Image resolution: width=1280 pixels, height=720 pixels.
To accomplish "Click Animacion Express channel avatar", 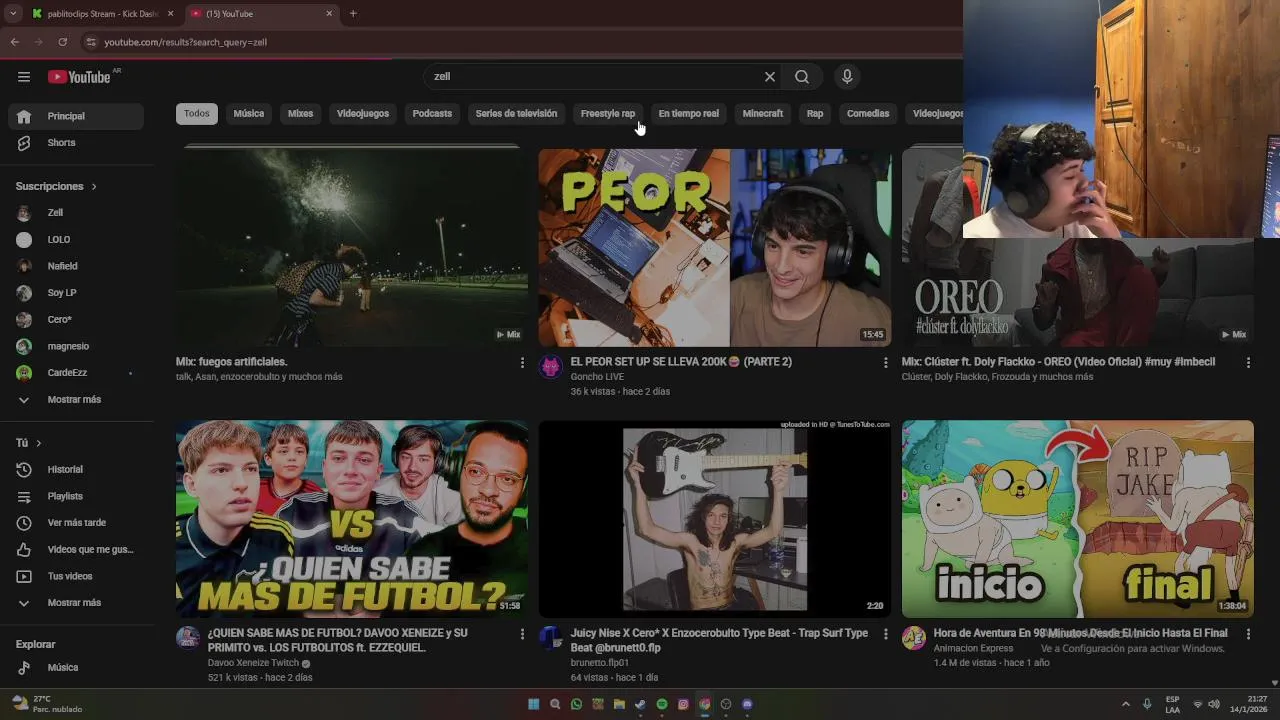I will [914, 638].
